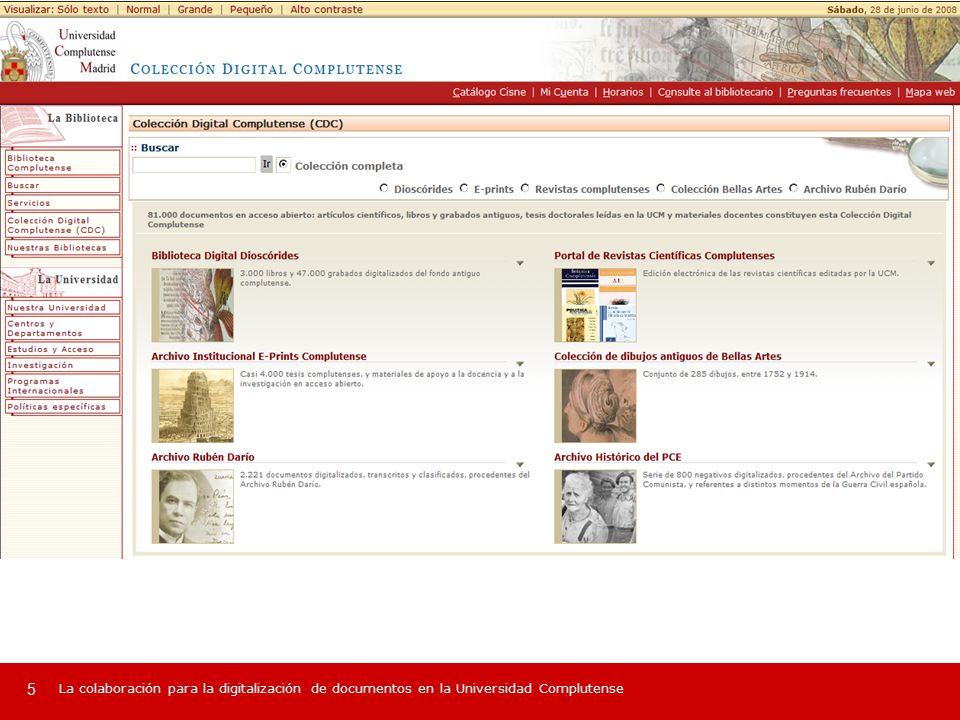Open Preguntas frecuentes
The width and height of the screenshot is (960, 720).
click(839, 92)
